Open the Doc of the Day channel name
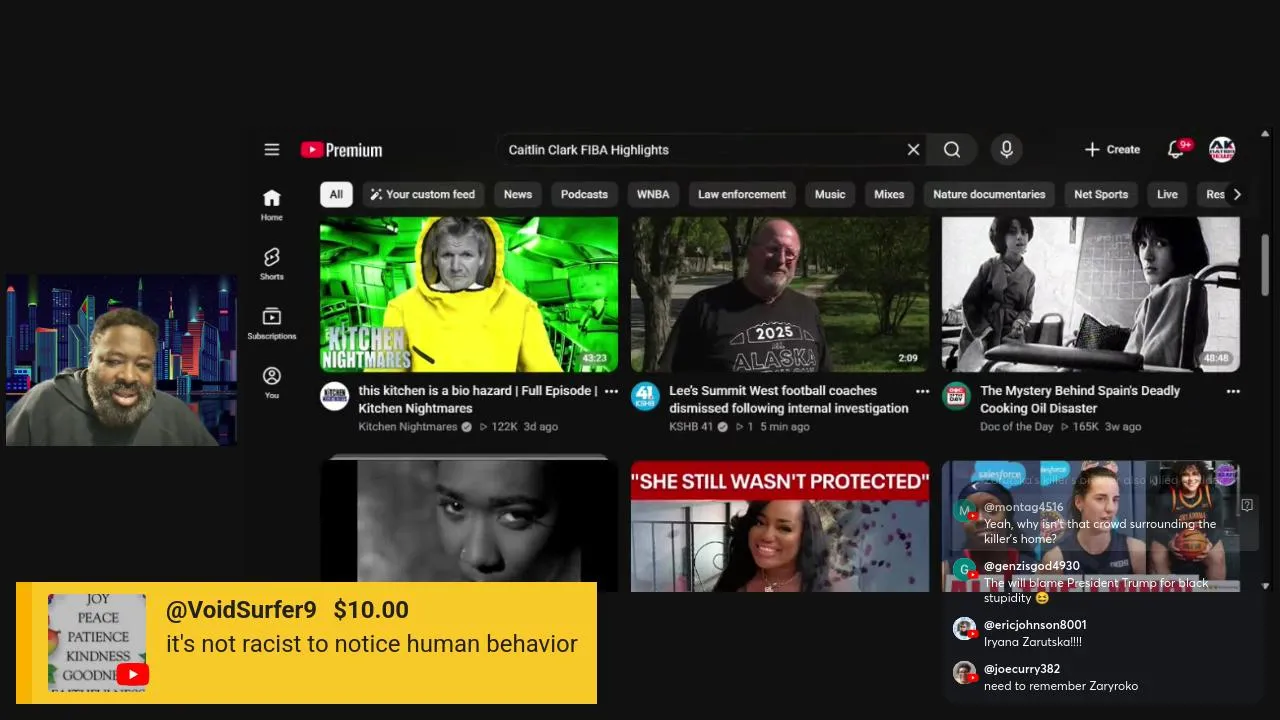 click(x=1016, y=427)
